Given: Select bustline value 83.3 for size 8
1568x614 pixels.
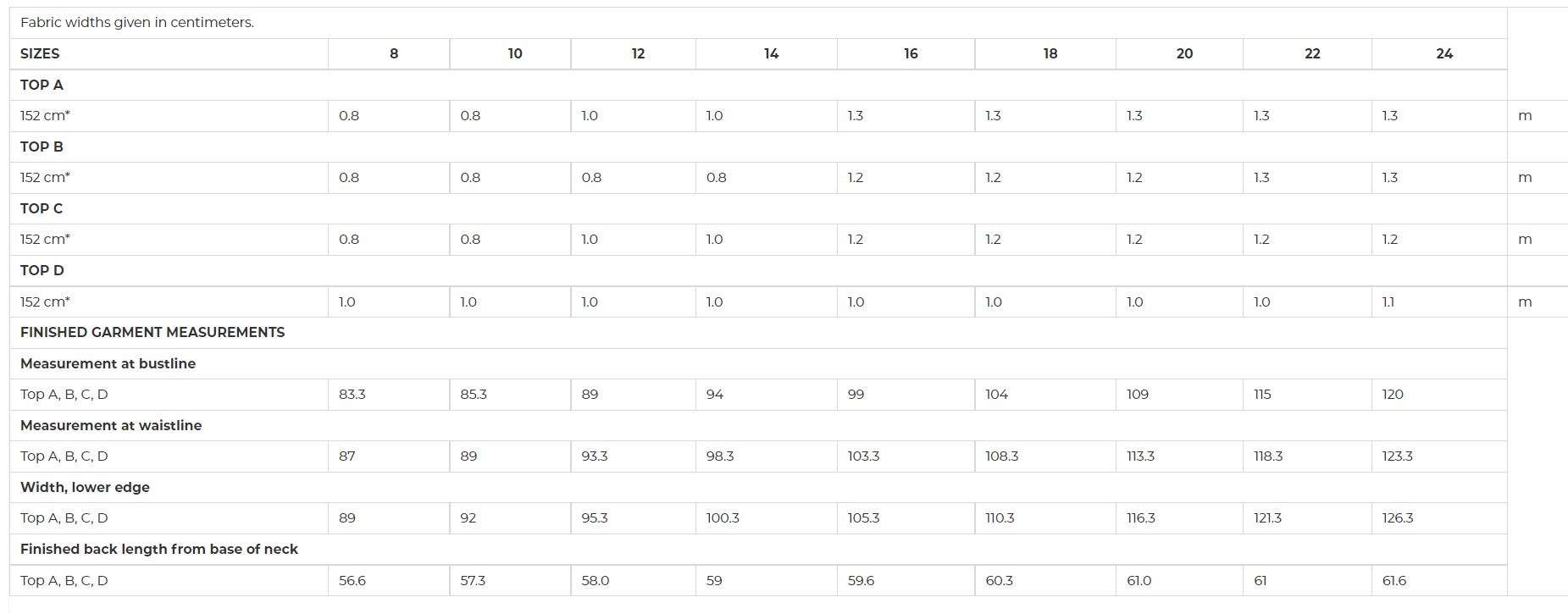Looking at the screenshot, I should (352, 394).
